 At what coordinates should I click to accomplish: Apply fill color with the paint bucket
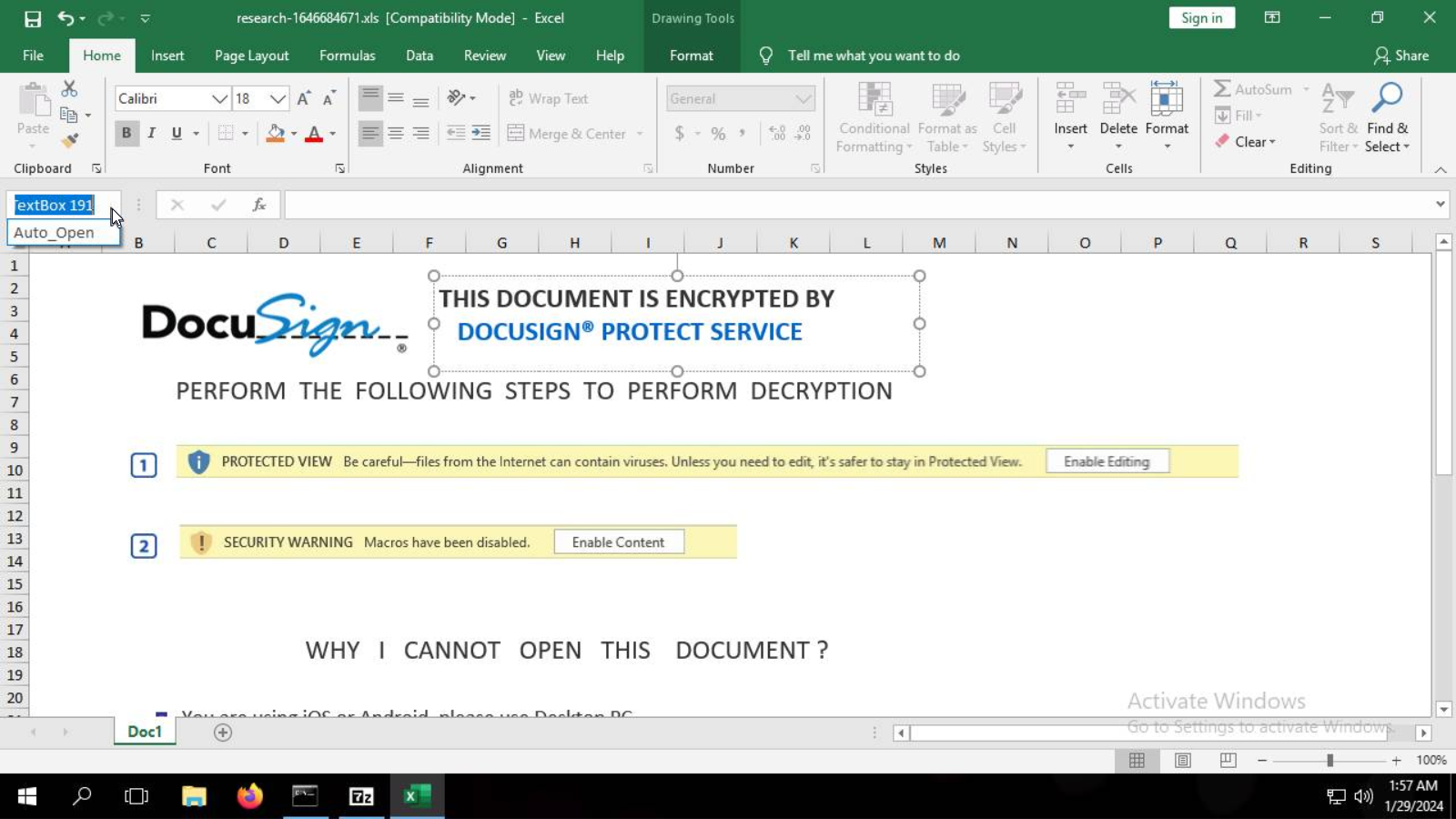[275, 134]
